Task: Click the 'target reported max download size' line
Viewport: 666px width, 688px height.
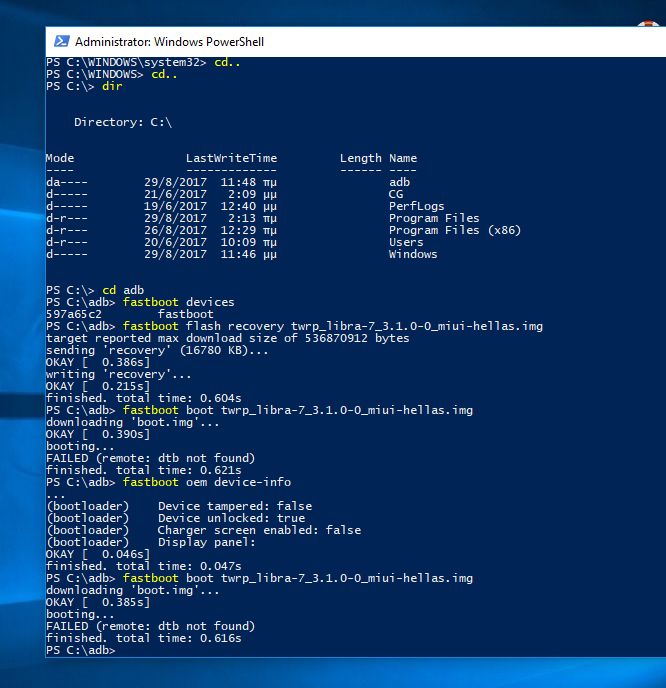Action: tap(227, 338)
